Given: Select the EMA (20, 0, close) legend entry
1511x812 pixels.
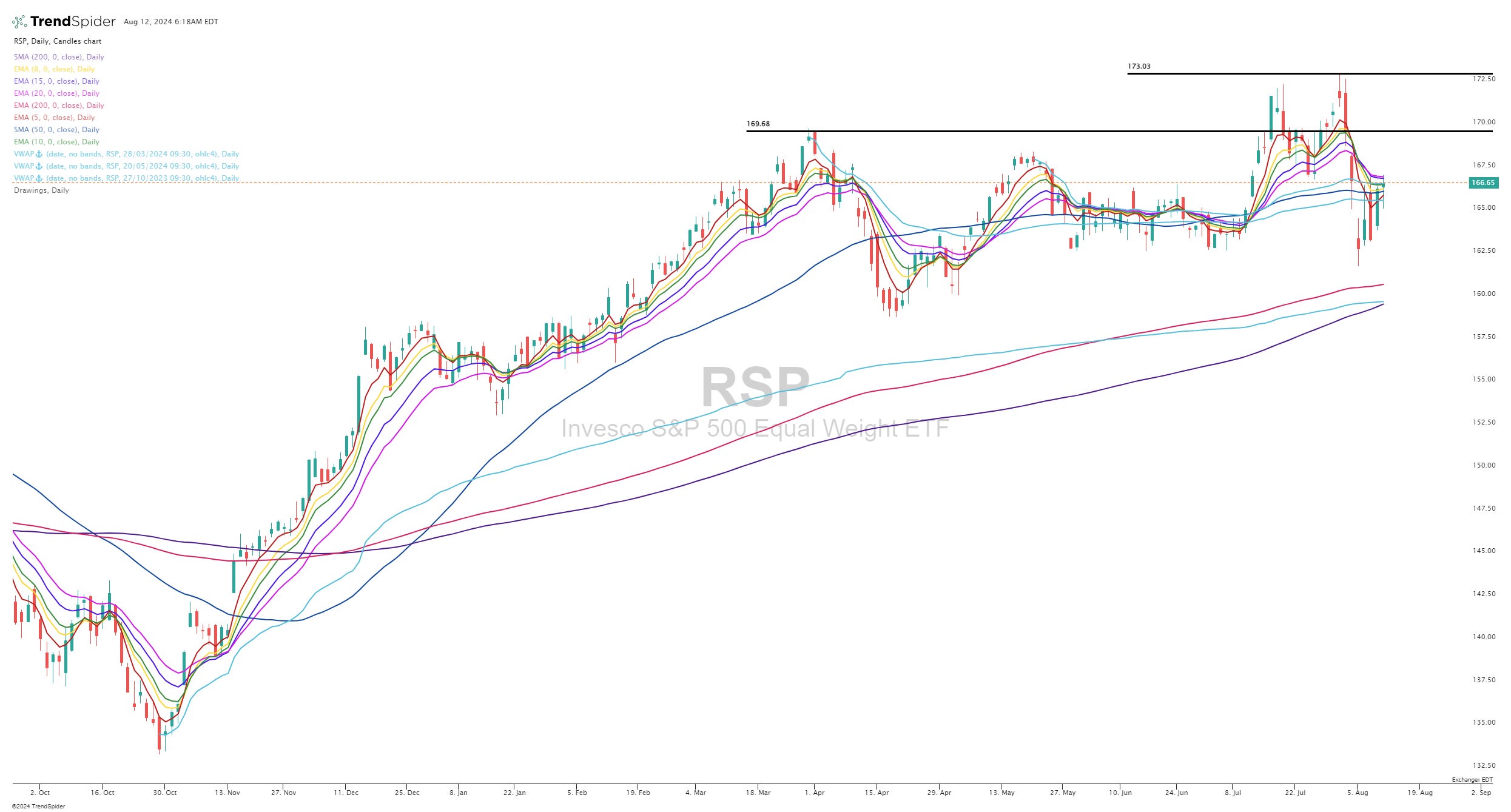Looking at the screenshot, I should [56, 93].
